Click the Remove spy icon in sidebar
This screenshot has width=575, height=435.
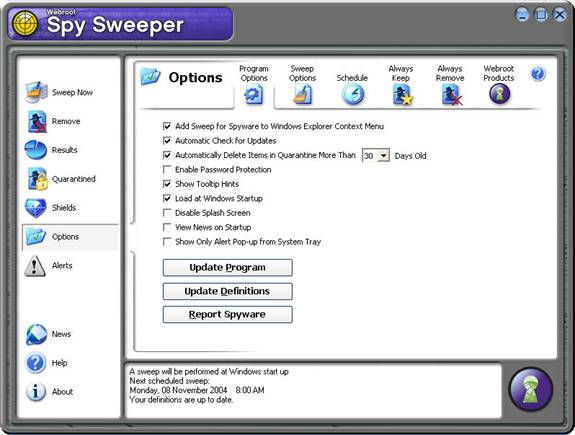pyautogui.click(x=37, y=121)
